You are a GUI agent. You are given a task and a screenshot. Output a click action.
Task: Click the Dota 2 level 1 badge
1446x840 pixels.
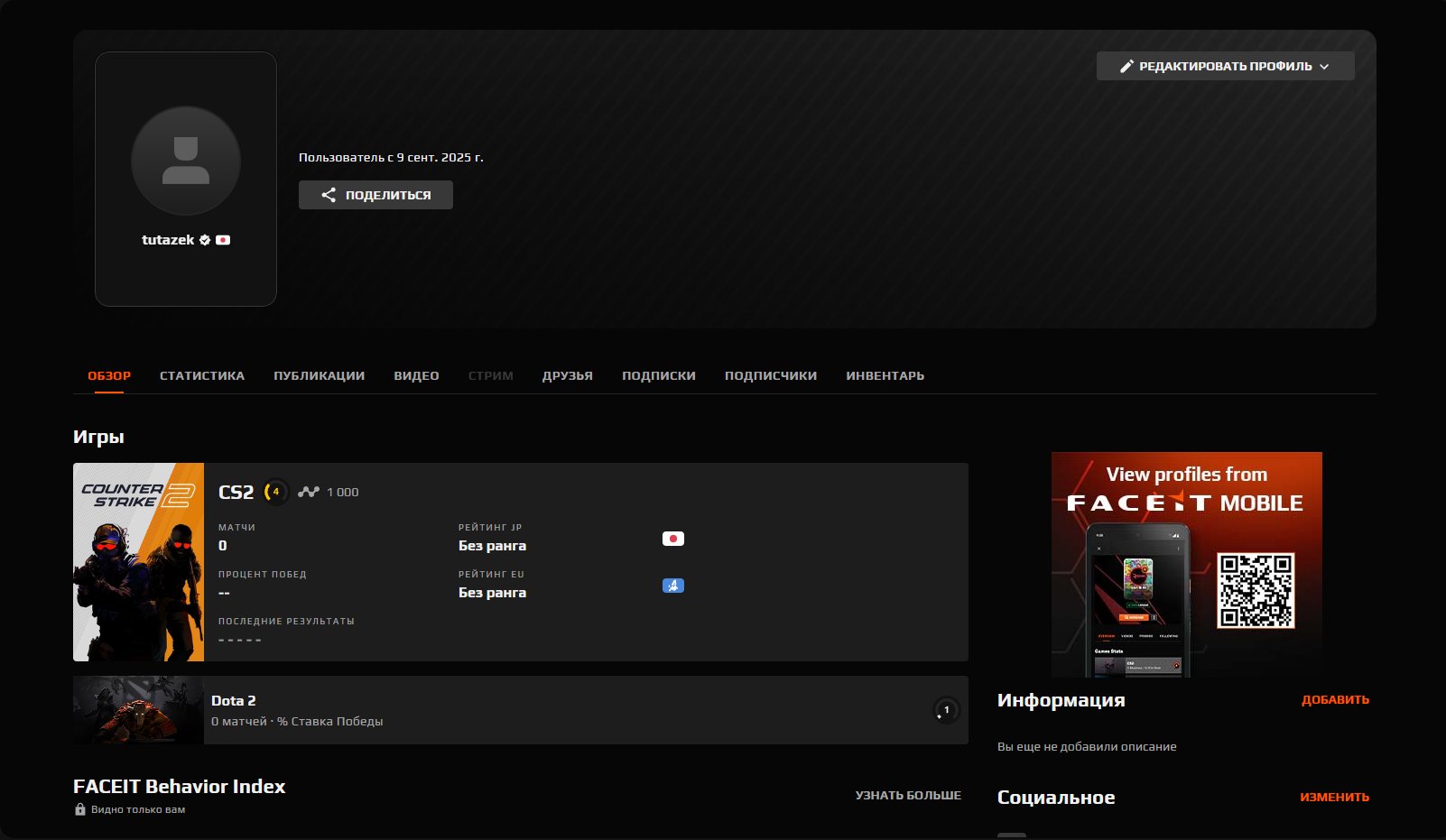click(945, 710)
